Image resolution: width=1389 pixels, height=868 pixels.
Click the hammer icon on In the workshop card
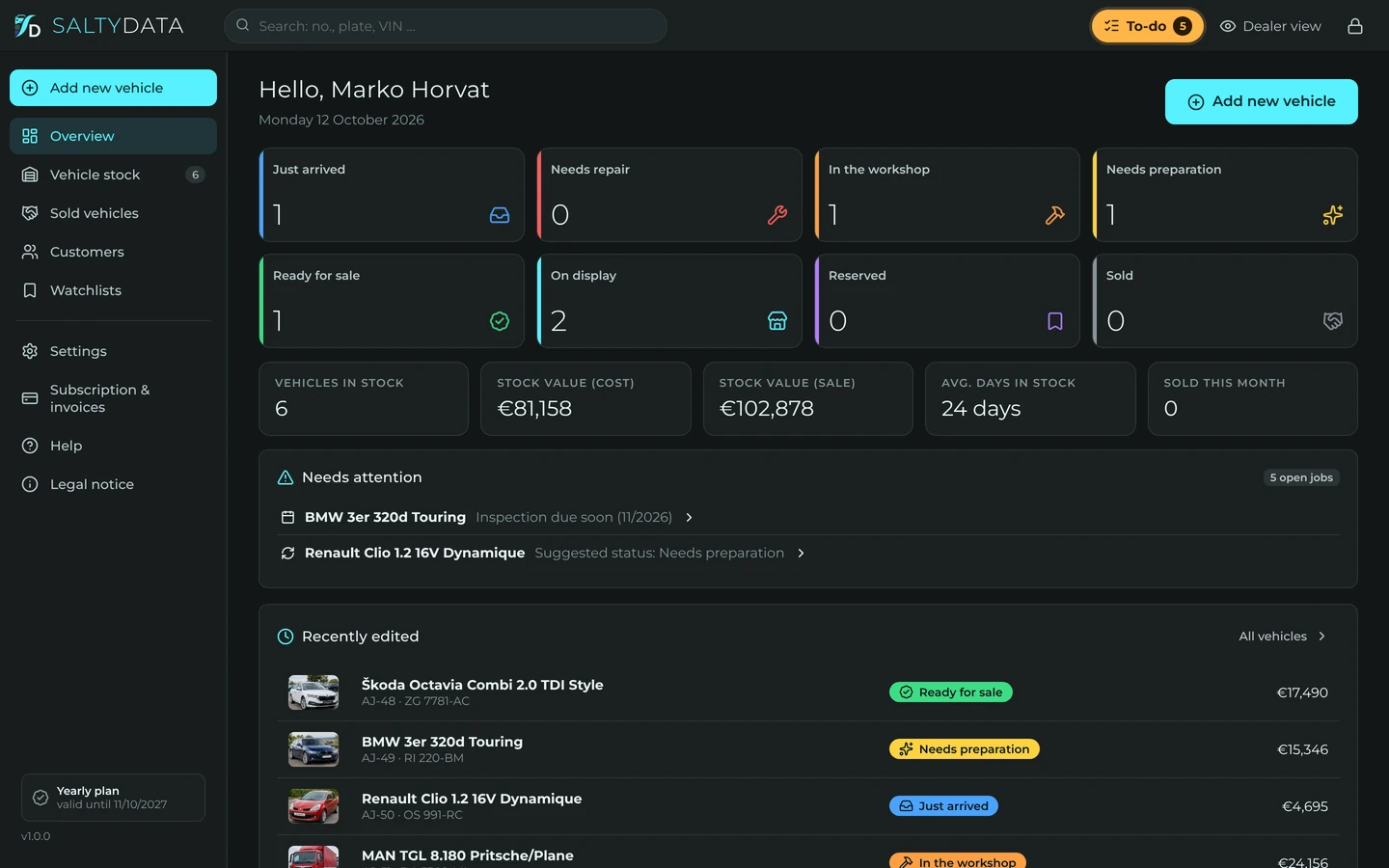tap(1055, 215)
